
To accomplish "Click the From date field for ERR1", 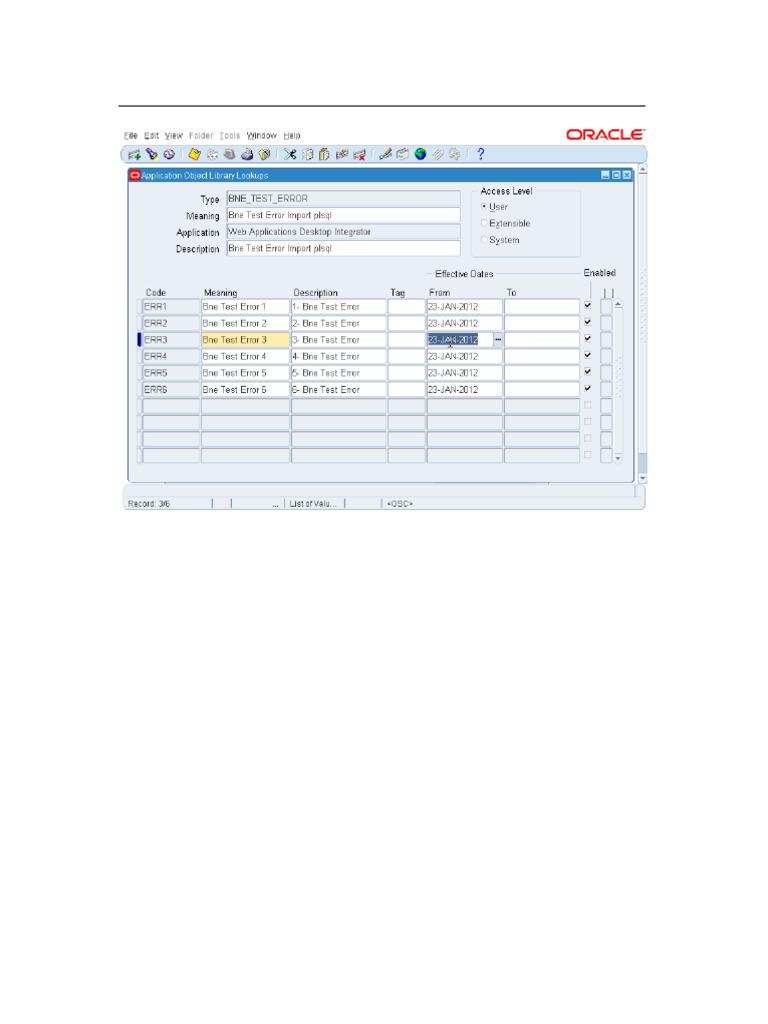I will point(465,307).
